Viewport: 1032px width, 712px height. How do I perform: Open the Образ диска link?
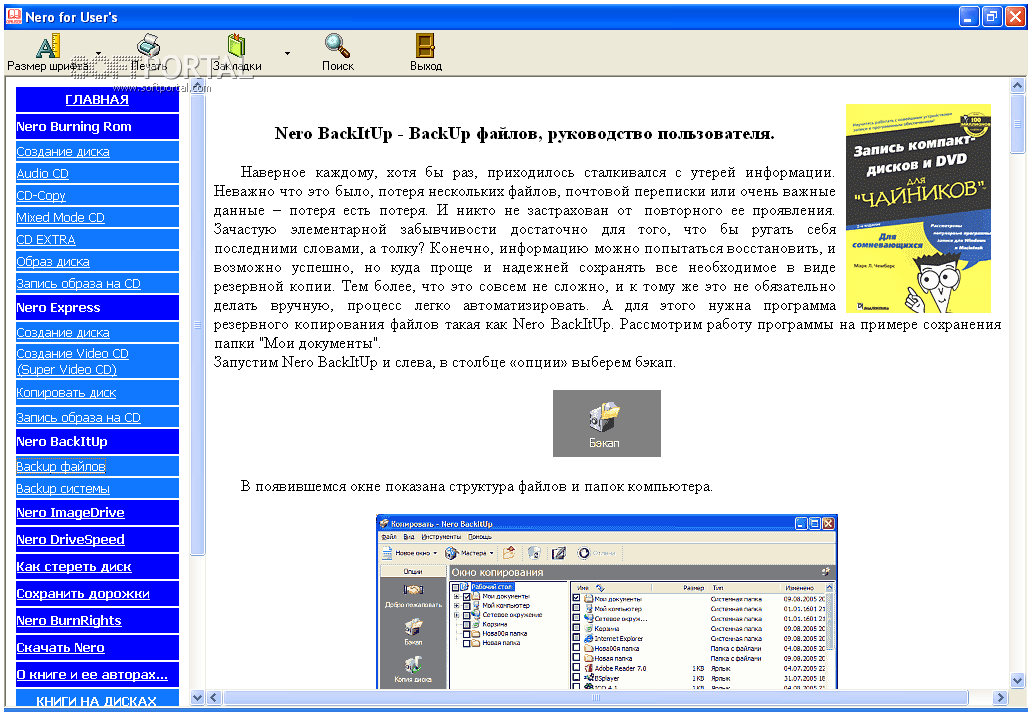(x=53, y=261)
